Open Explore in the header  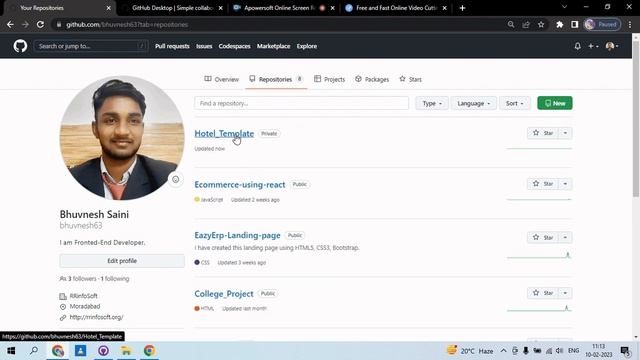(307, 46)
